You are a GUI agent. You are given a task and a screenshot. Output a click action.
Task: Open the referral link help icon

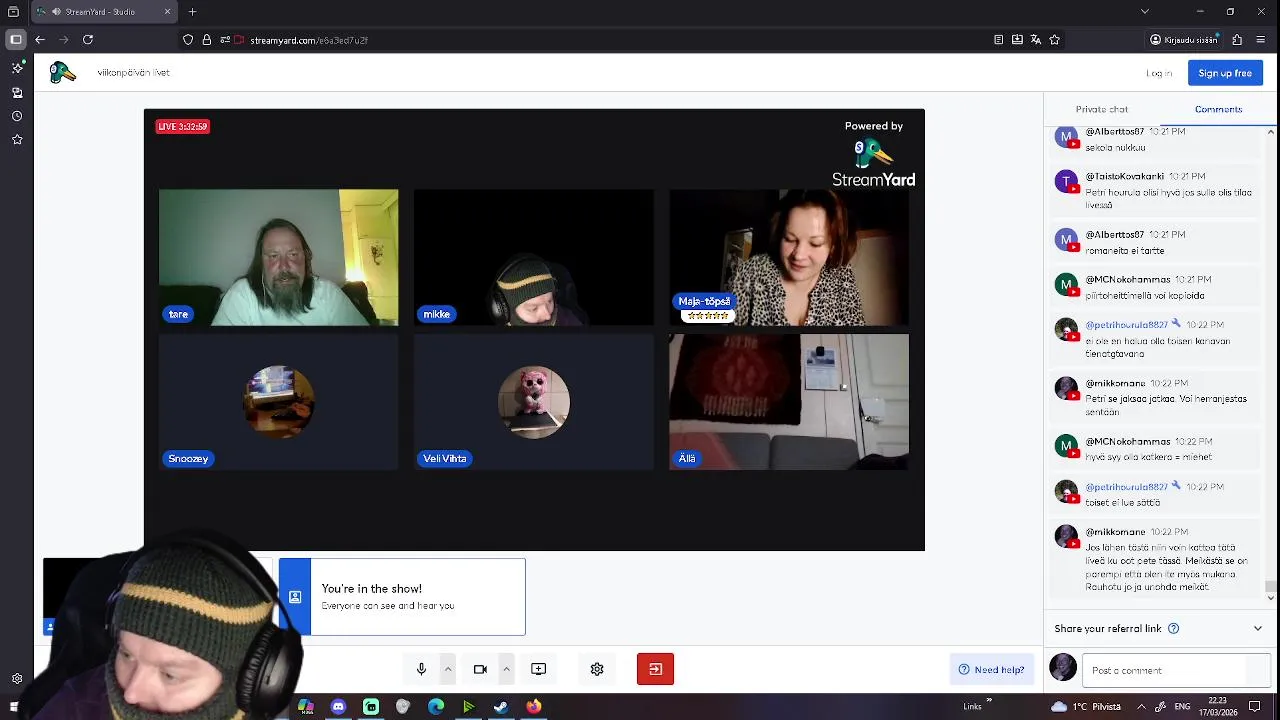(1173, 628)
